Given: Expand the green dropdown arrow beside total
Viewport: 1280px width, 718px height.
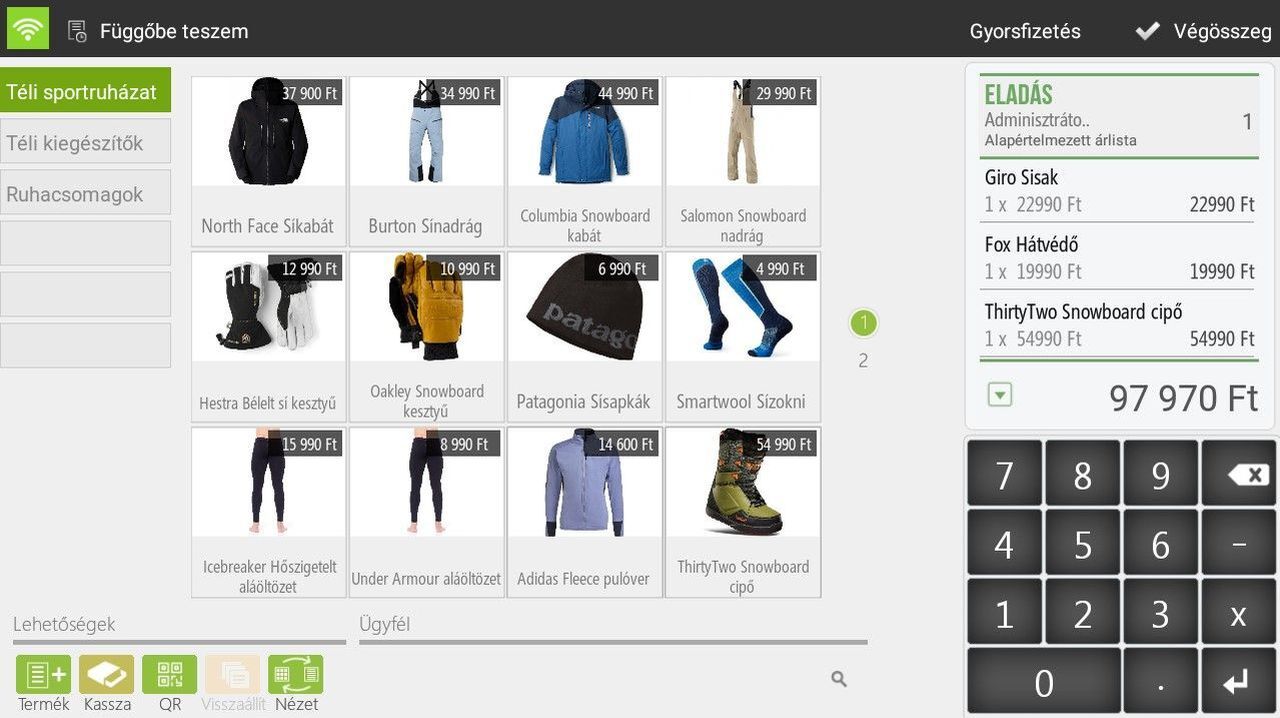Looking at the screenshot, I should (x=999, y=395).
